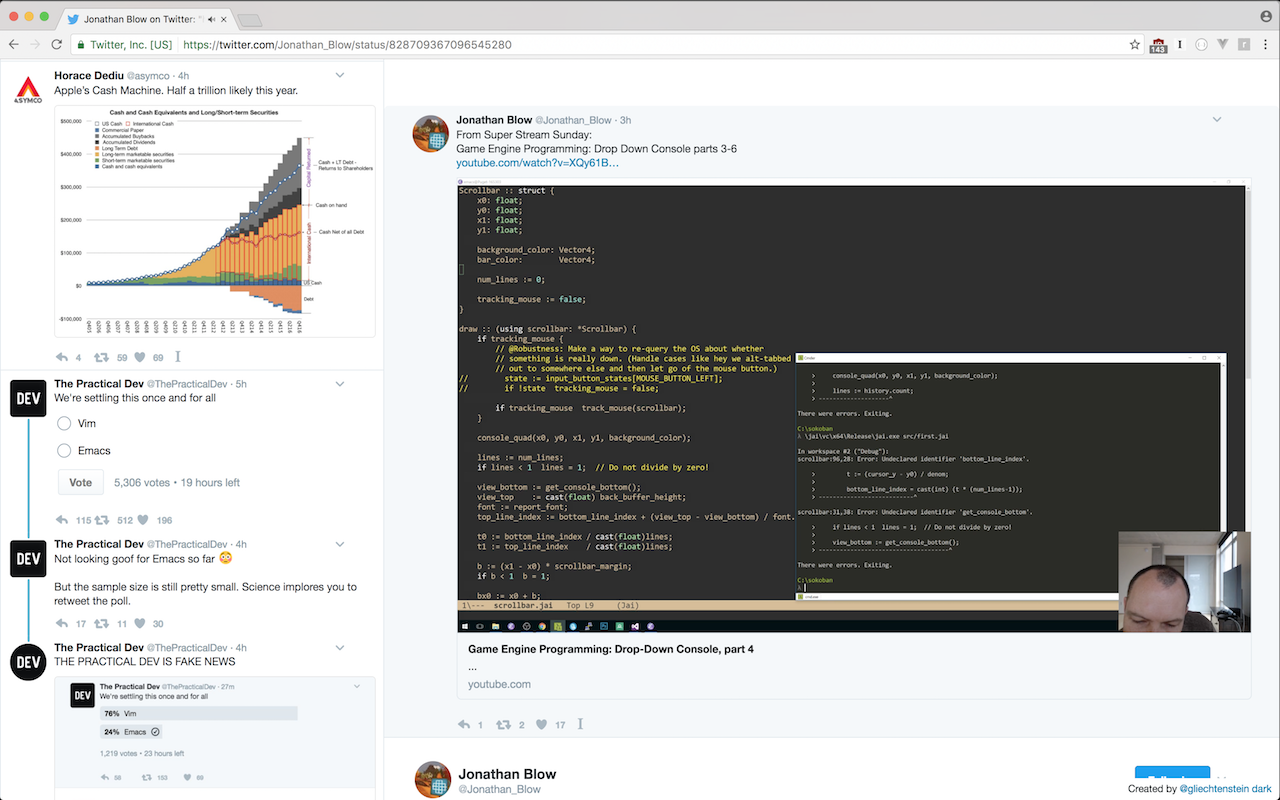Open Jonathan Blow avatar in bottom profile
Image resolution: width=1280 pixels, height=800 pixels.
tap(433, 780)
